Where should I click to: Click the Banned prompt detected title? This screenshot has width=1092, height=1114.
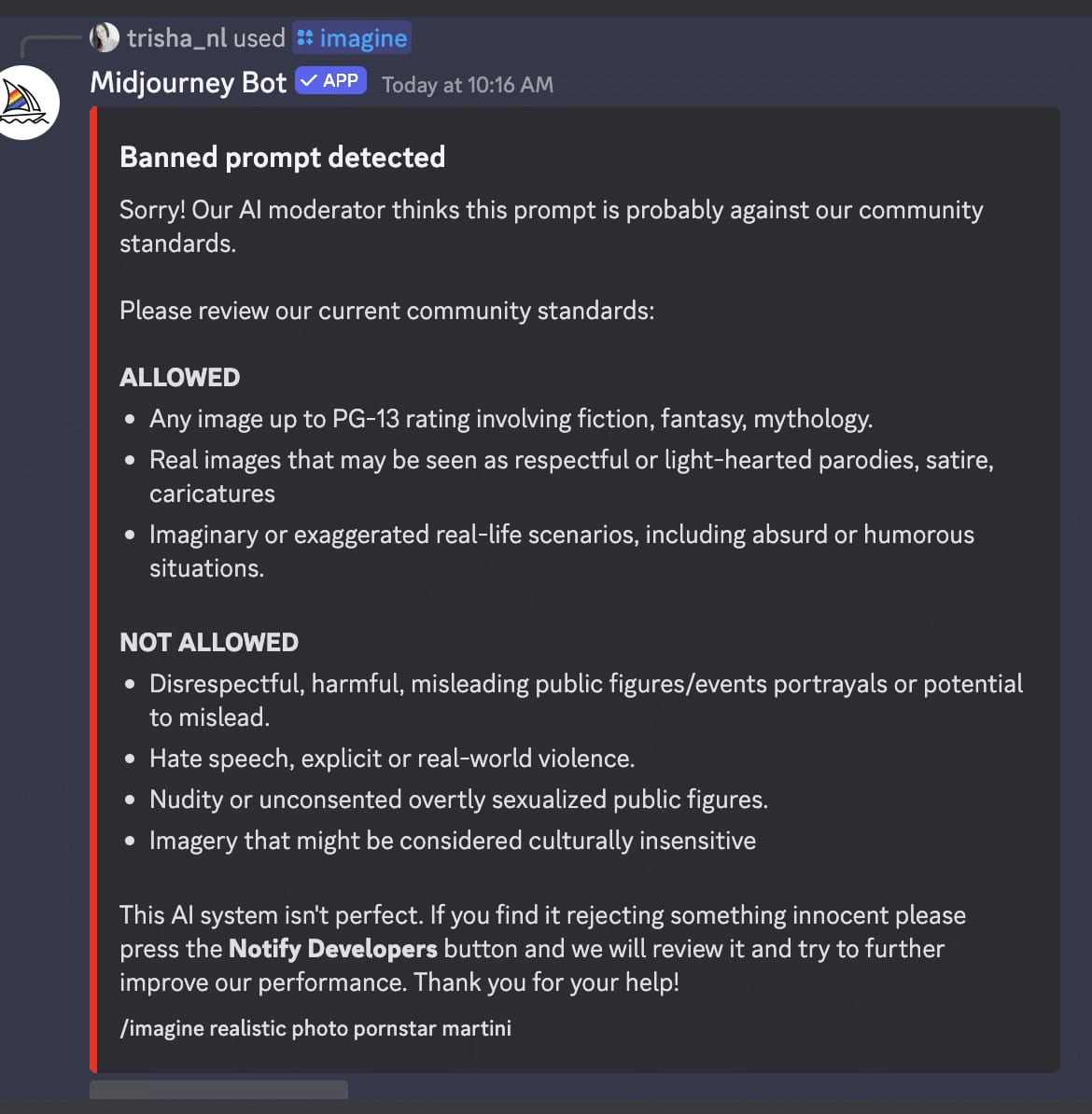[x=282, y=157]
